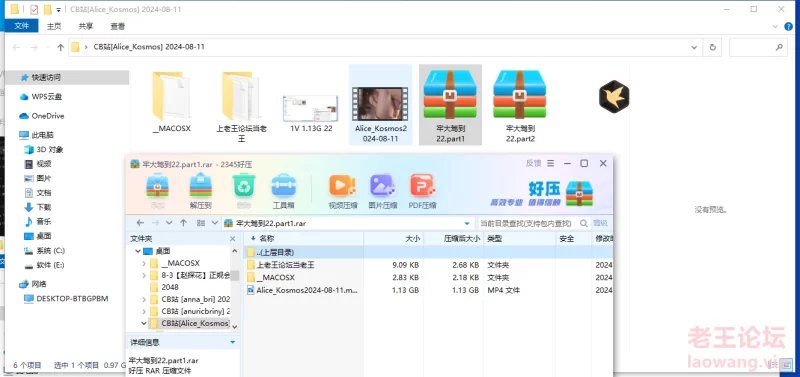The width and height of the screenshot is (800, 377).
Task: Expand the 8-3【赵探花】folder node in 好压 tree
Action: pos(144,275)
